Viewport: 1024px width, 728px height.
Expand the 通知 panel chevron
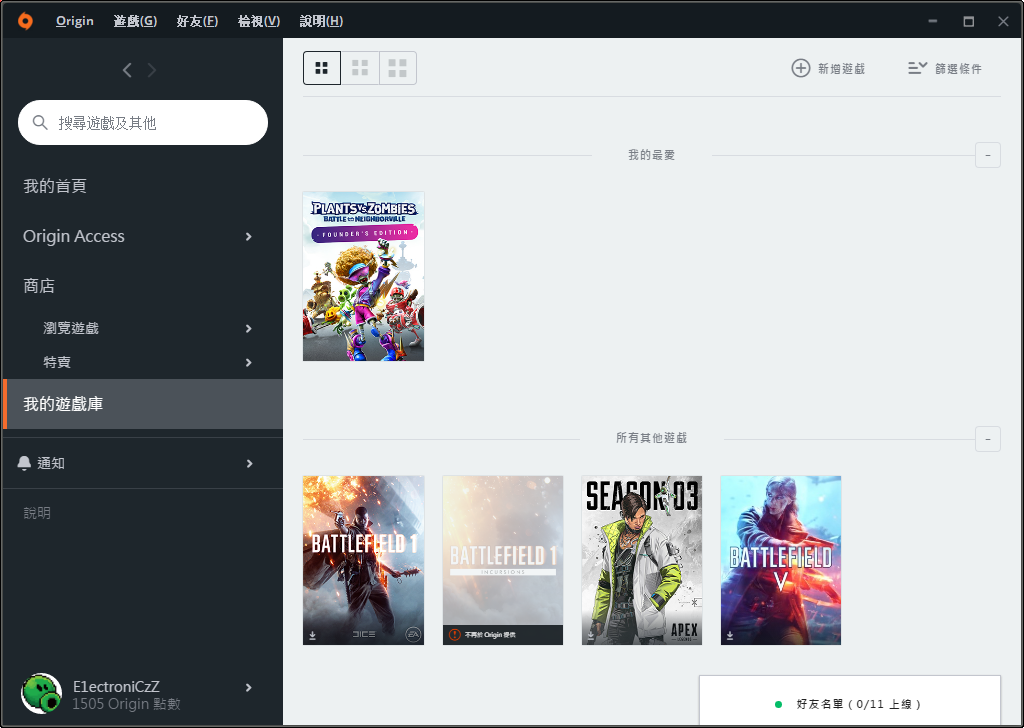pyautogui.click(x=249, y=464)
